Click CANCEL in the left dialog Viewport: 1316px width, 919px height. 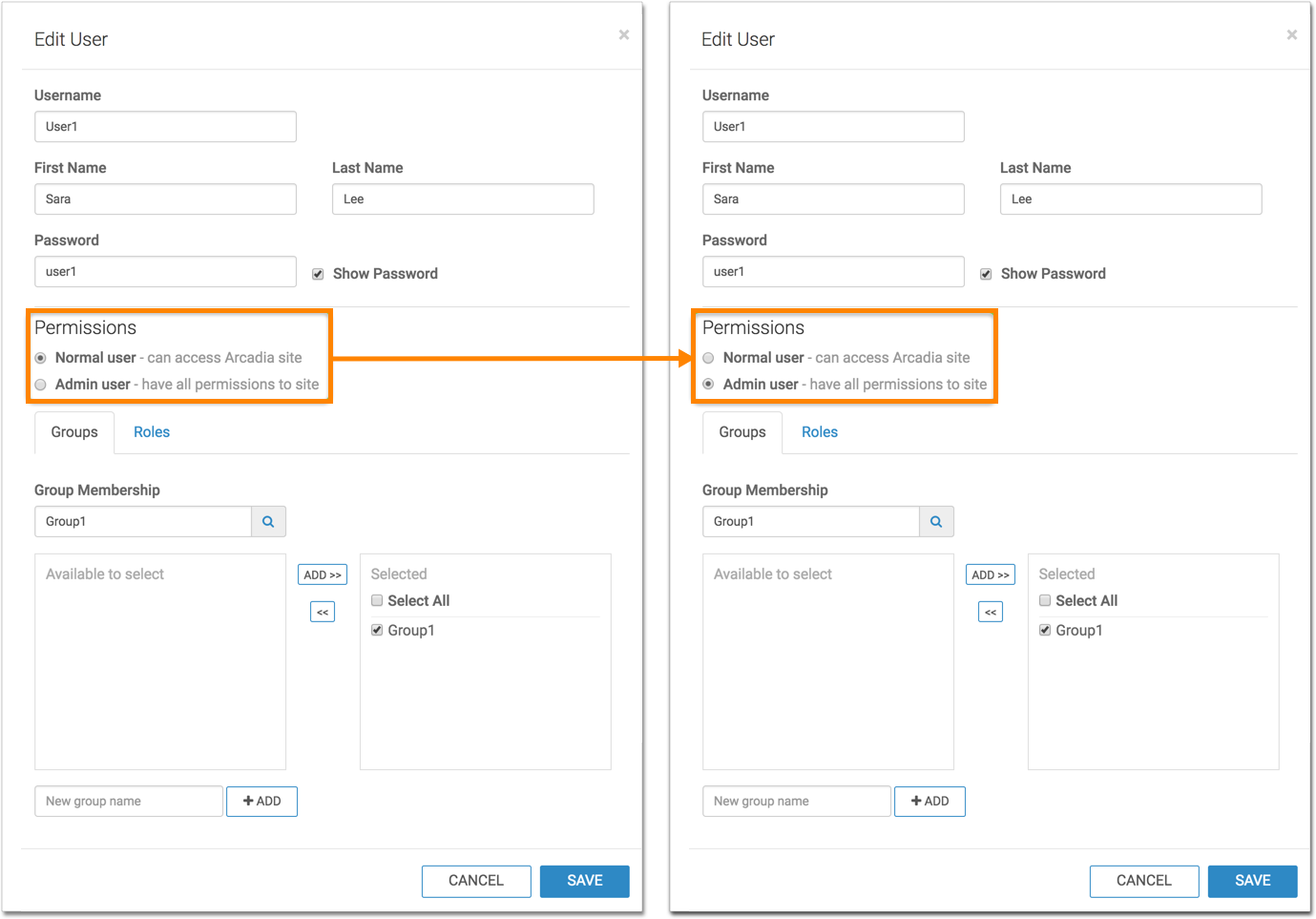pos(476,881)
